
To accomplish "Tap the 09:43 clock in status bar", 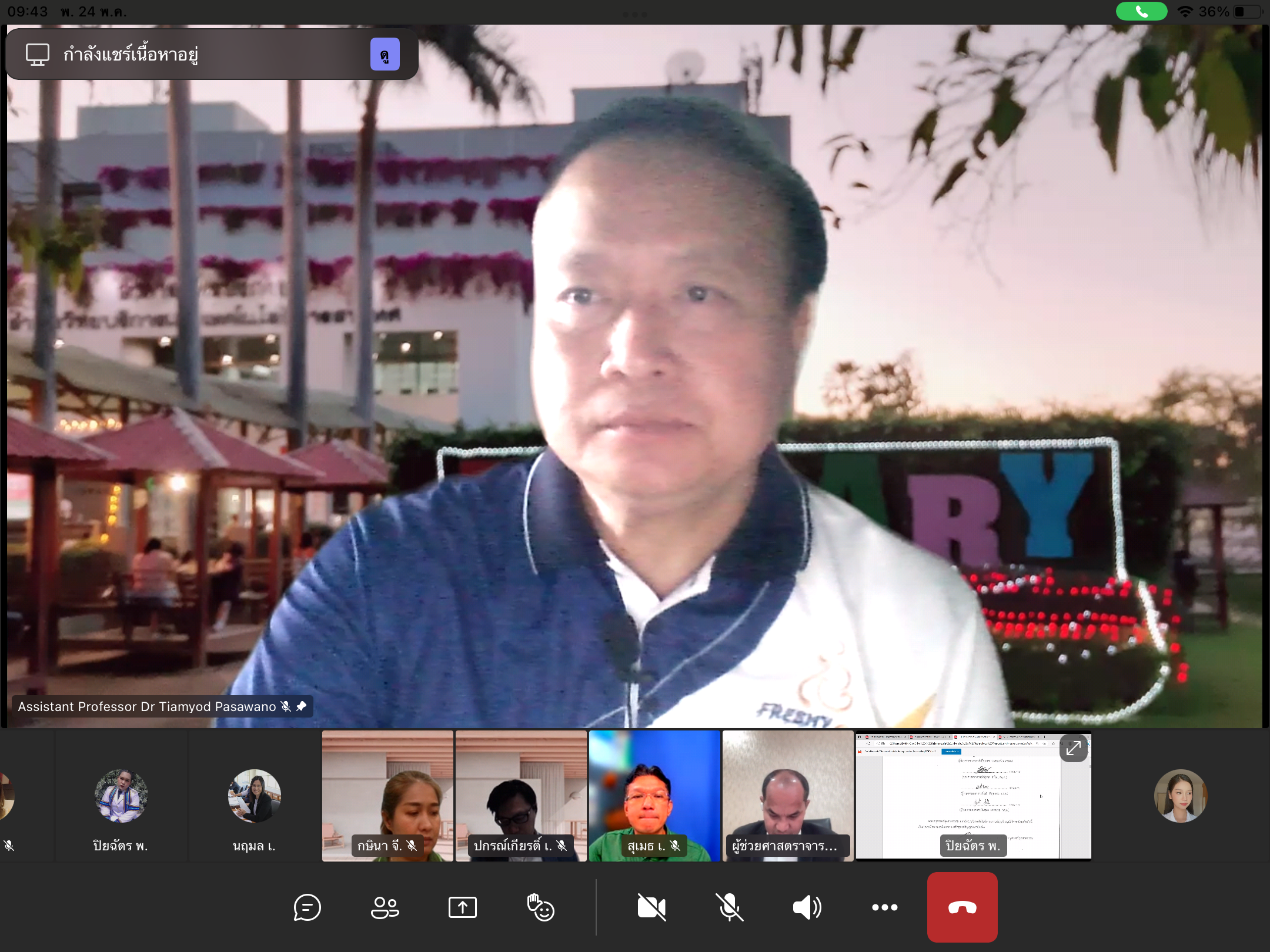I will (x=28, y=12).
